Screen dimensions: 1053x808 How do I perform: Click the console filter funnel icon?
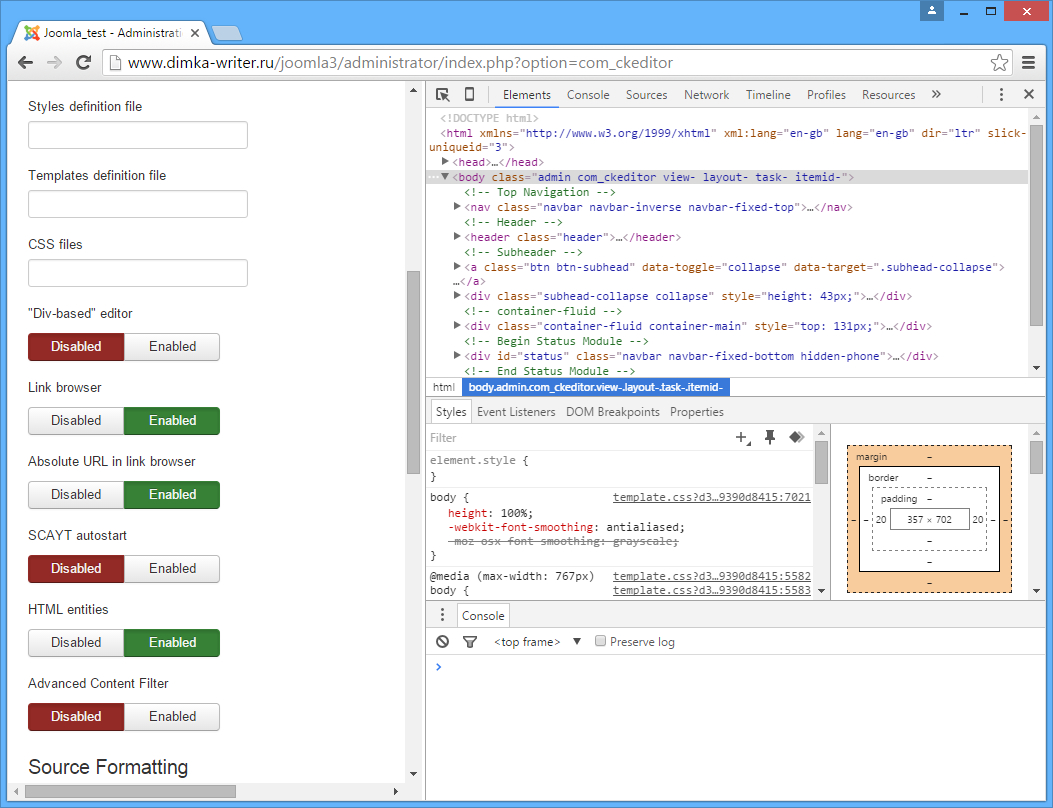(x=470, y=642)
